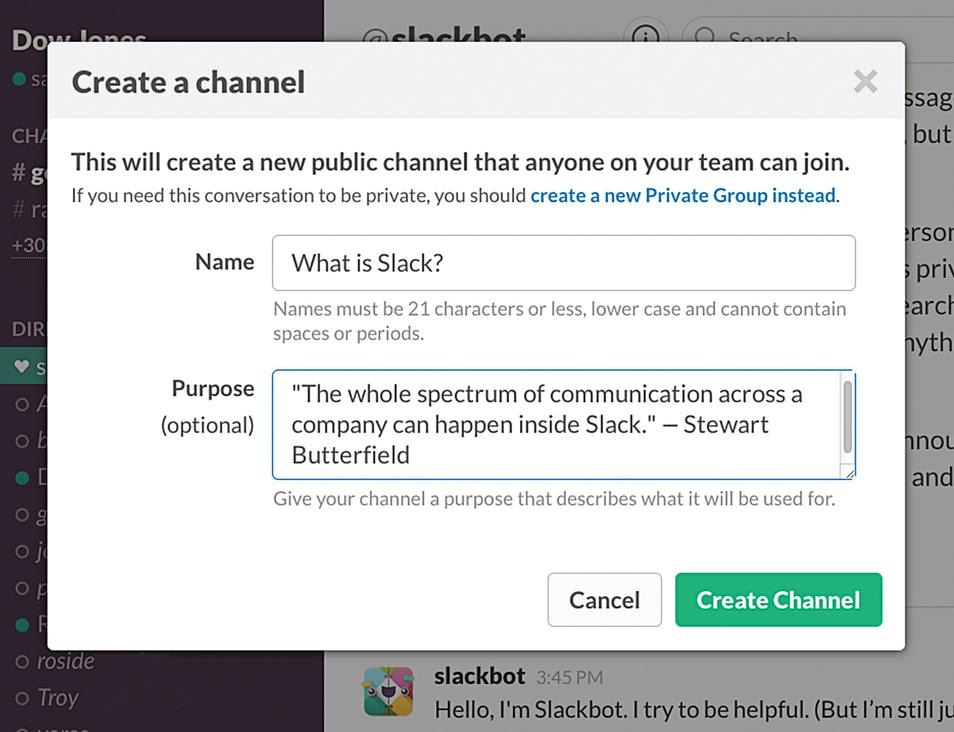Click the 'Create a channel' dialog title
This screenshot has width=954, height=732.
coord(188,82)
